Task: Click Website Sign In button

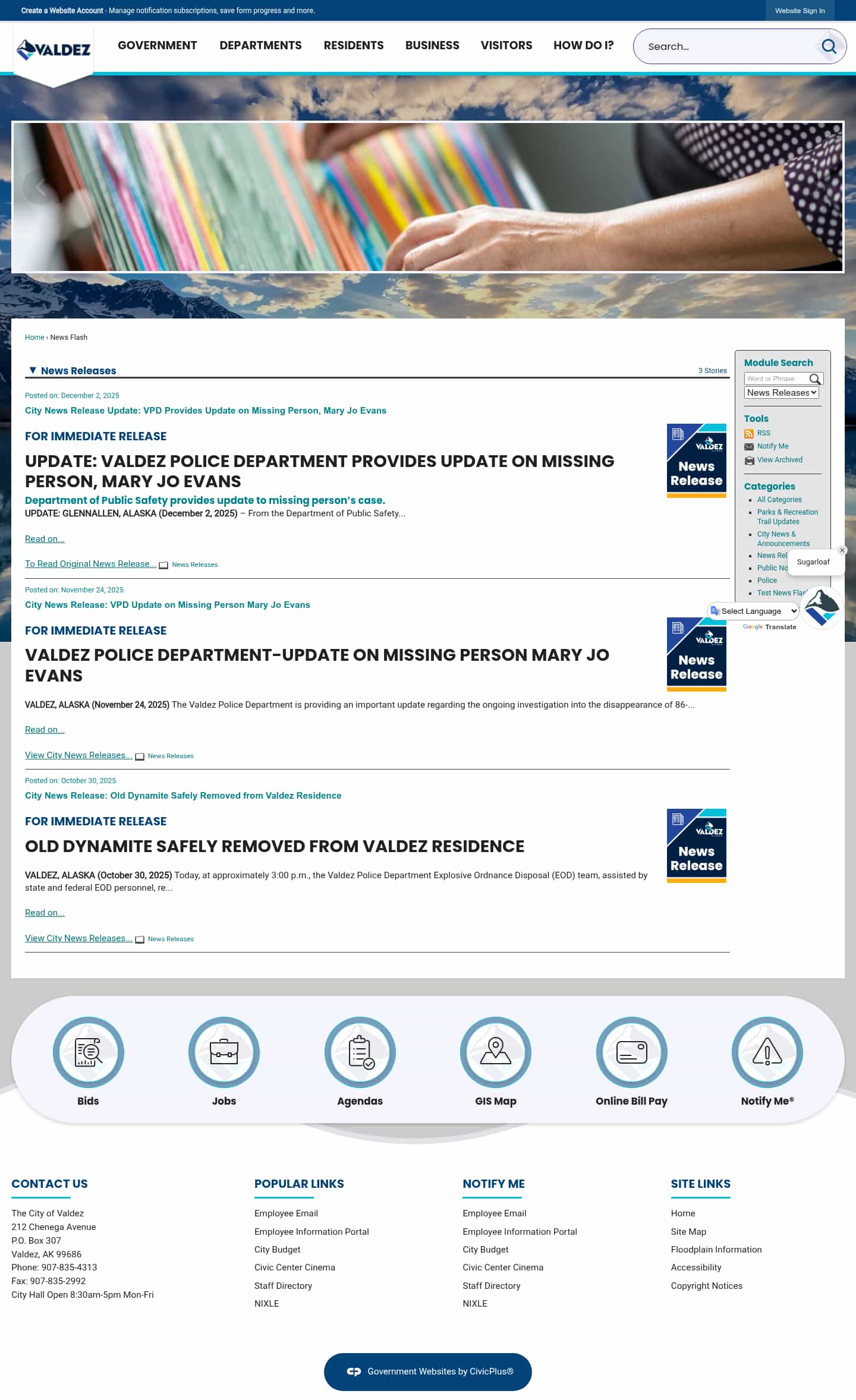Action: pyautogui.click(x=800, y=11)
